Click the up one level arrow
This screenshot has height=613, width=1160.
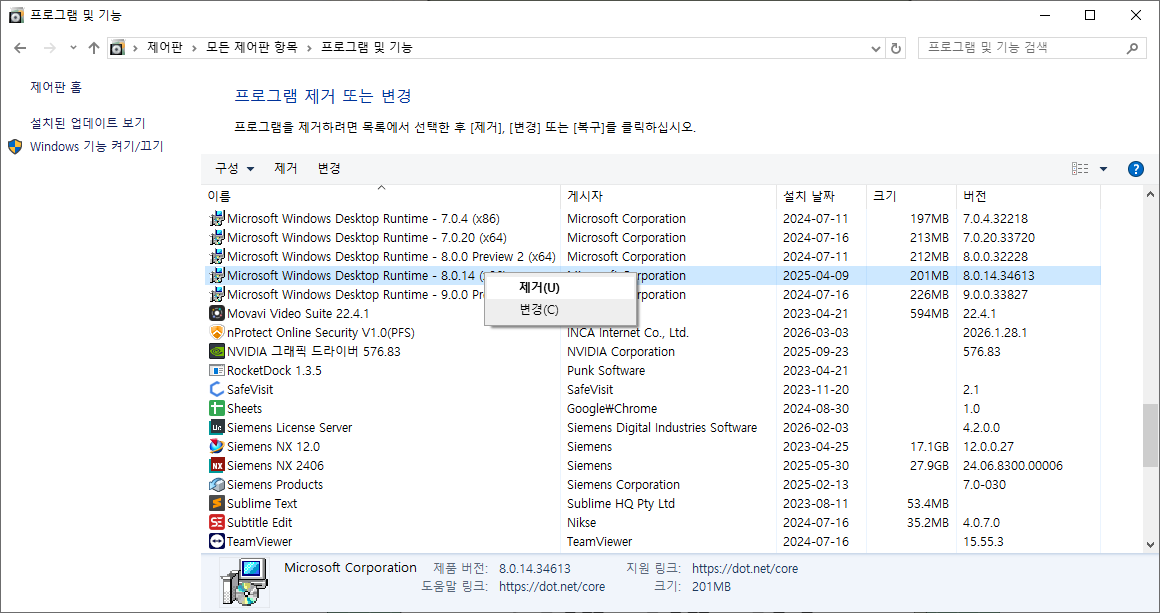93,48
